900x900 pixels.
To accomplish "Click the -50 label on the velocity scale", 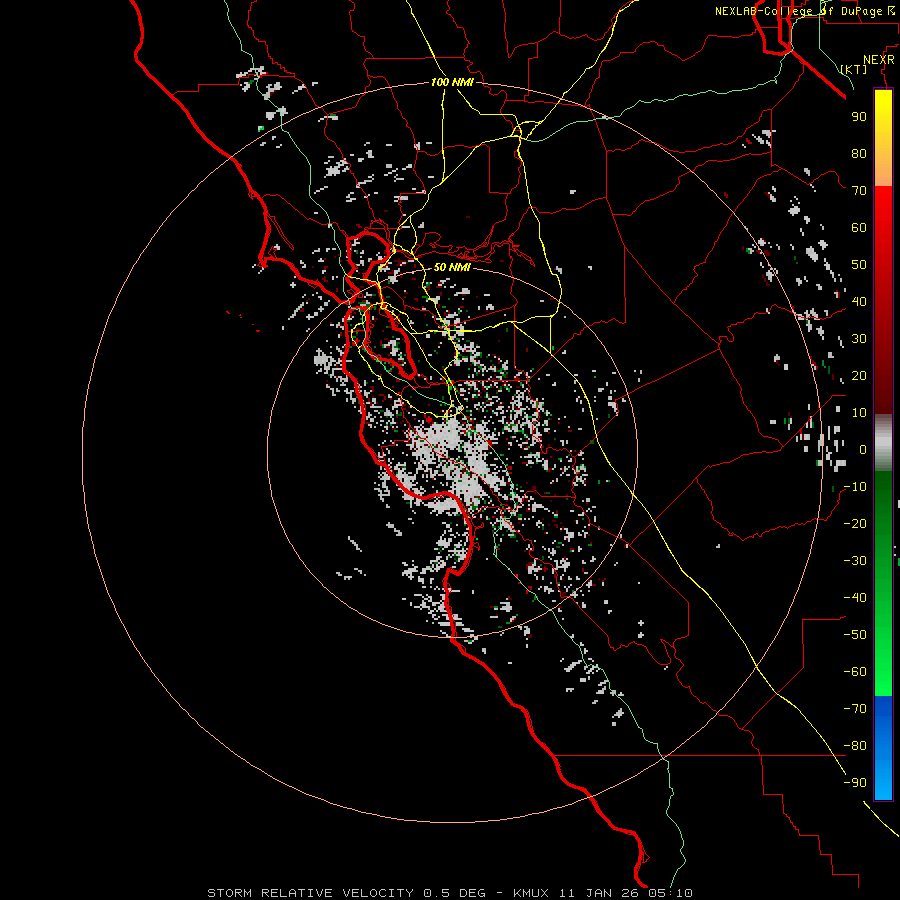I will point(855,635).
